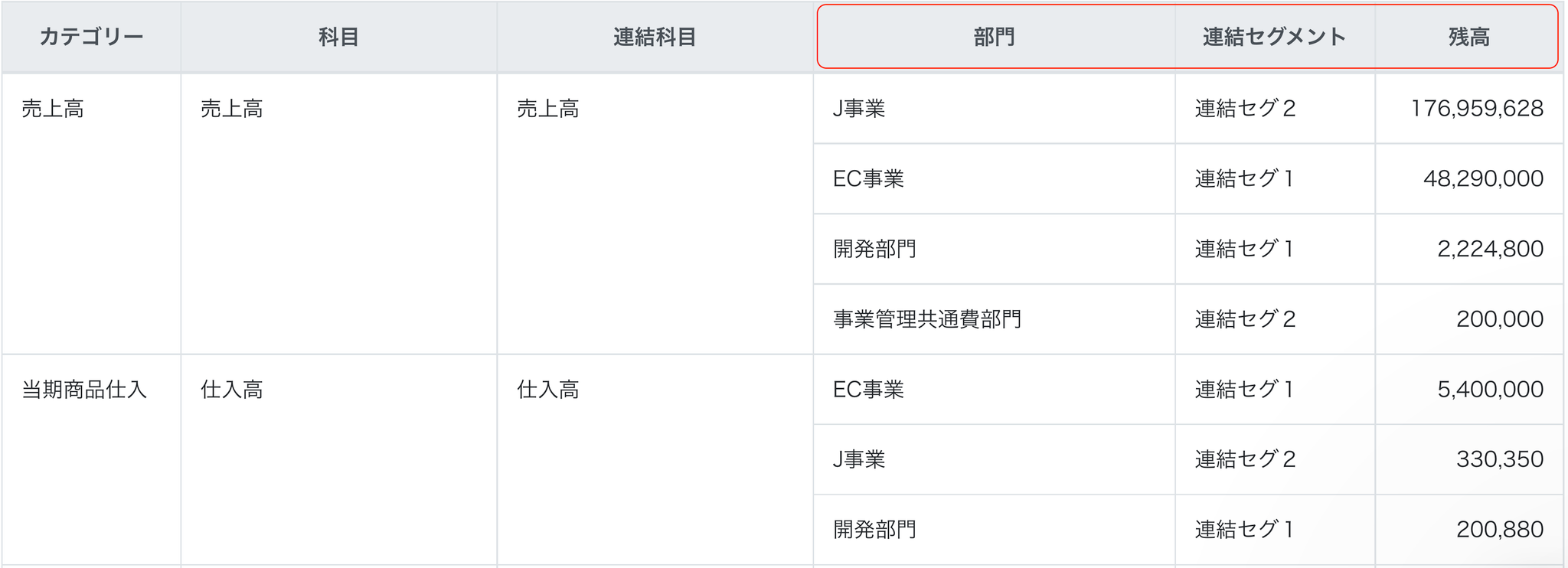Click 仕入高 in the 科目 column
The height and width of the screenshot is (568, 1568).
(232, 390)
